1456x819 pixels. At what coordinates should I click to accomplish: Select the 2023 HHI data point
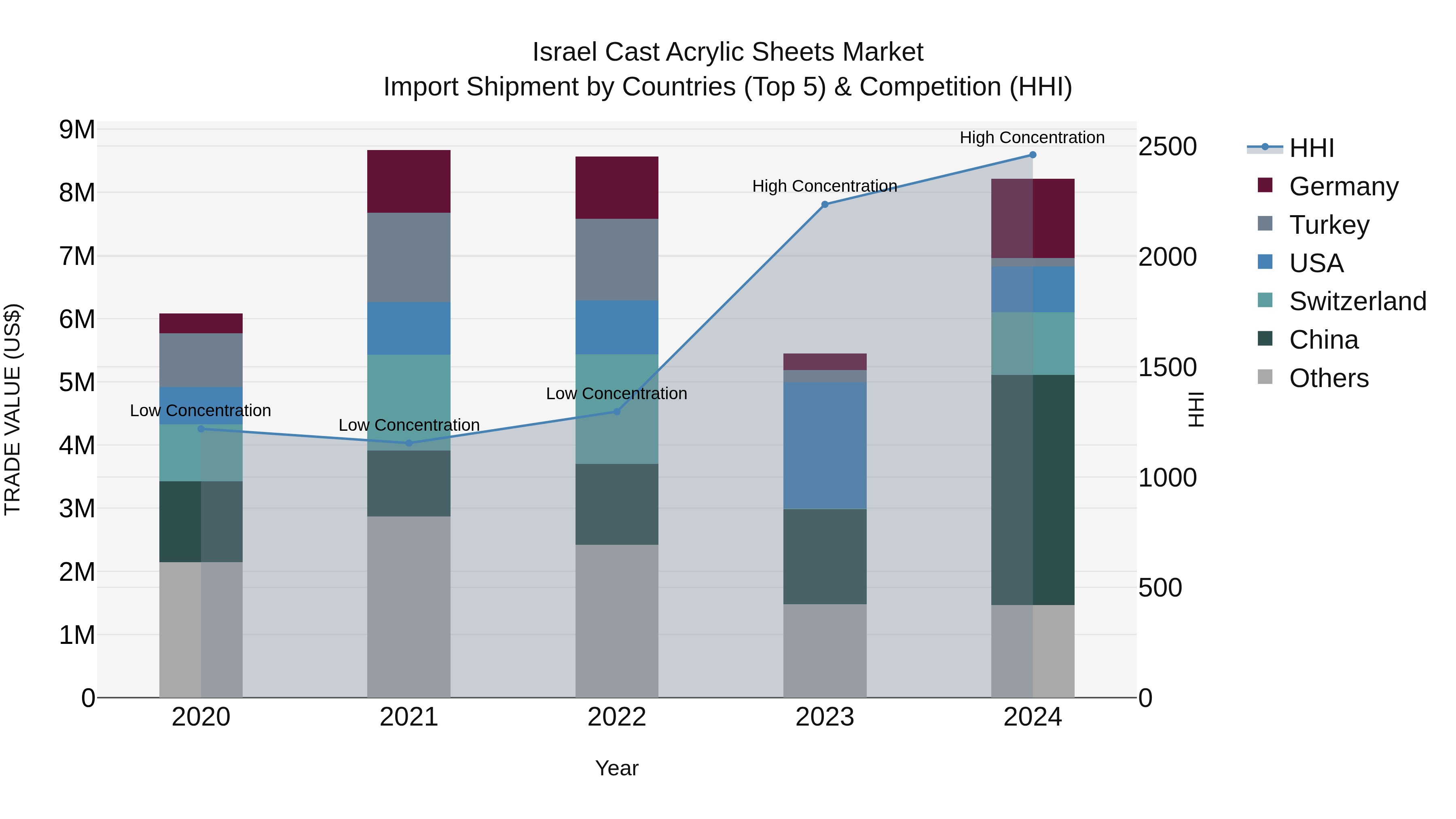pos(825,205)
